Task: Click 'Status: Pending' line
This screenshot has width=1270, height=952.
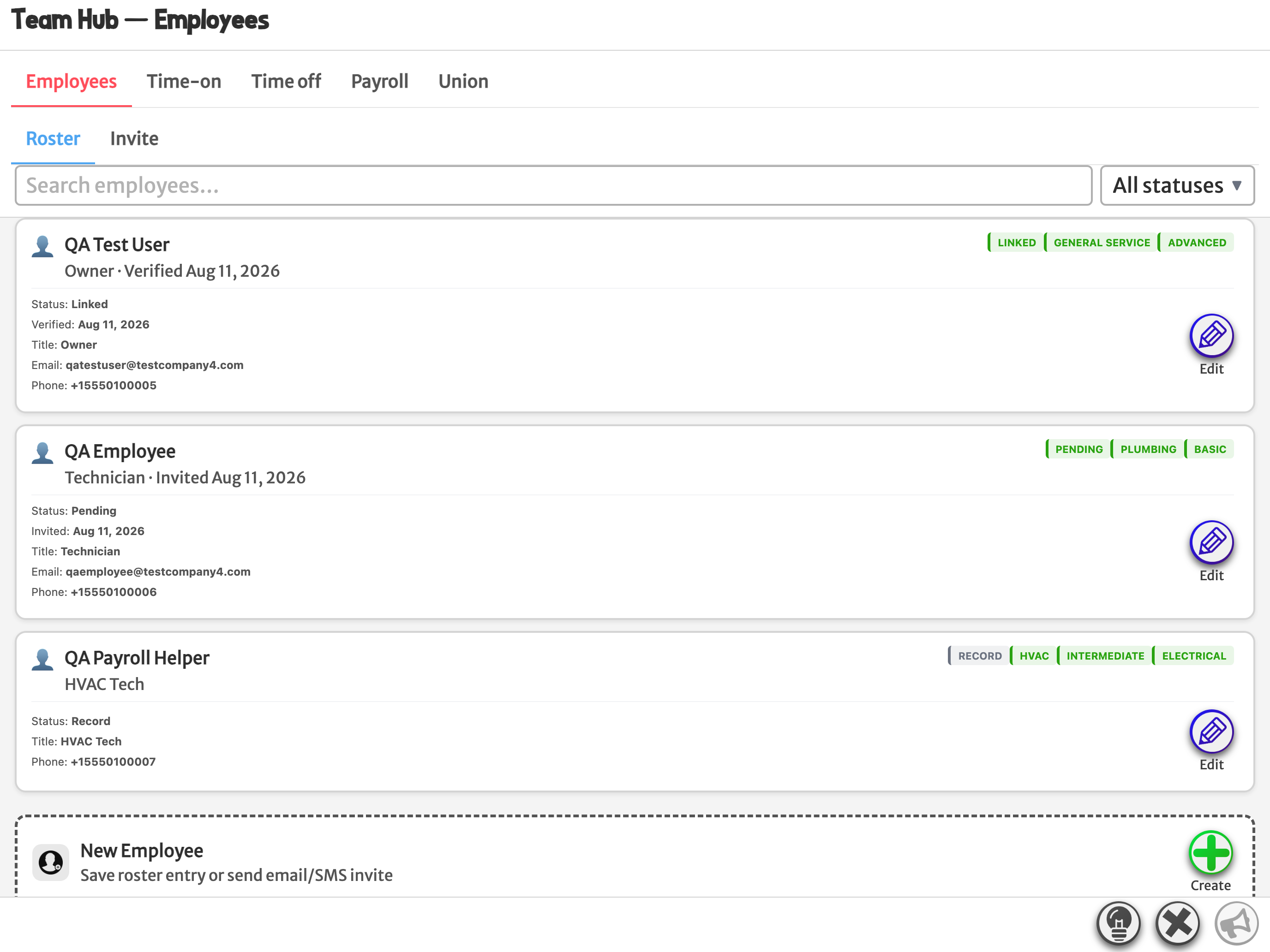Action: 74,511
